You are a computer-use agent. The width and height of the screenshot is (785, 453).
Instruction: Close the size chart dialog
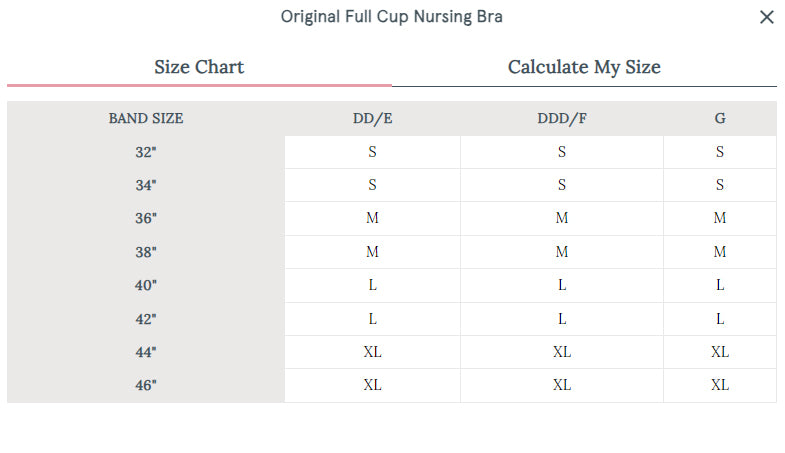click(767, 17)
